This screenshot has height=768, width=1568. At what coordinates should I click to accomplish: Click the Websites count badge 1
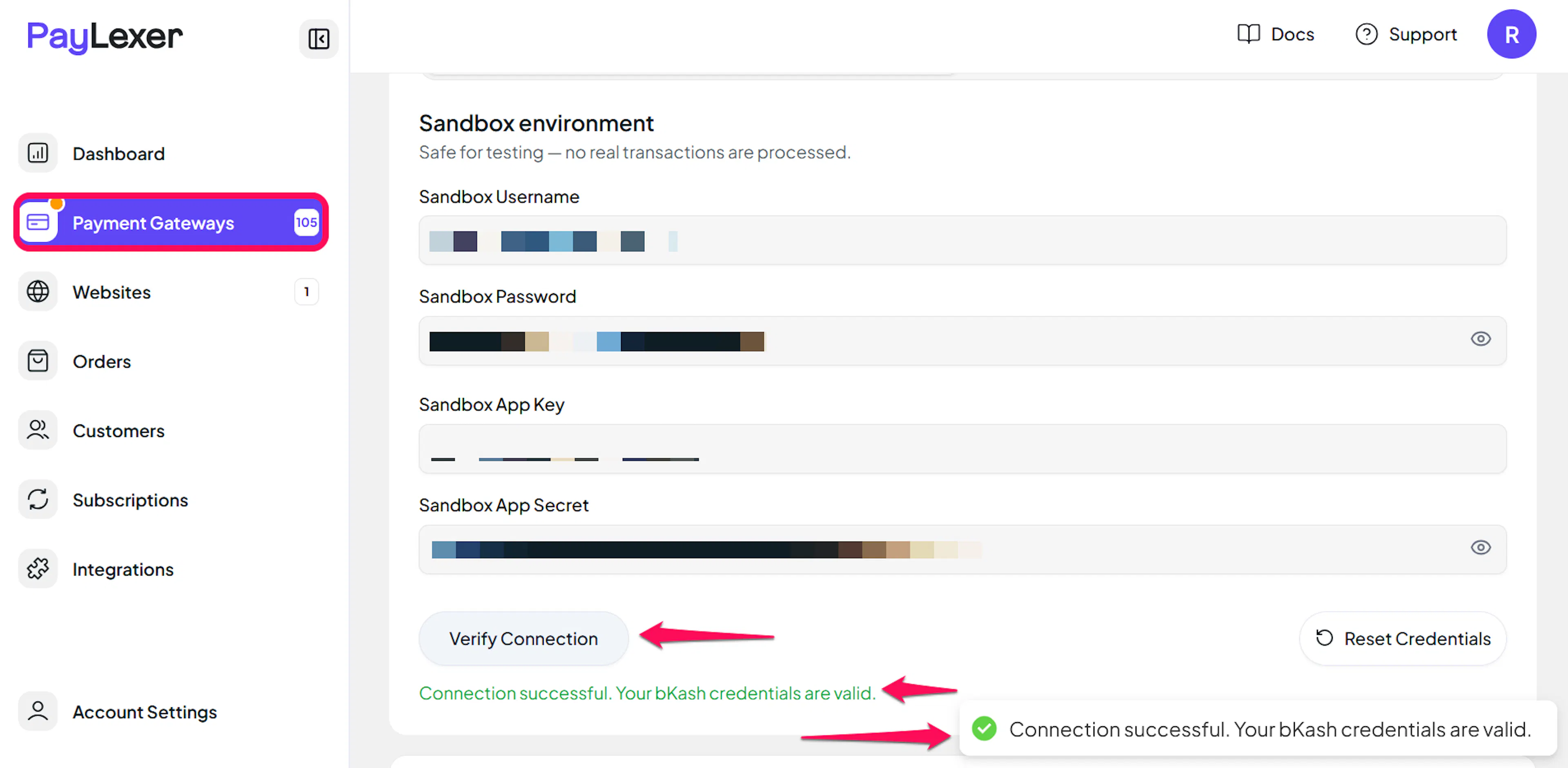click(307, 292)
